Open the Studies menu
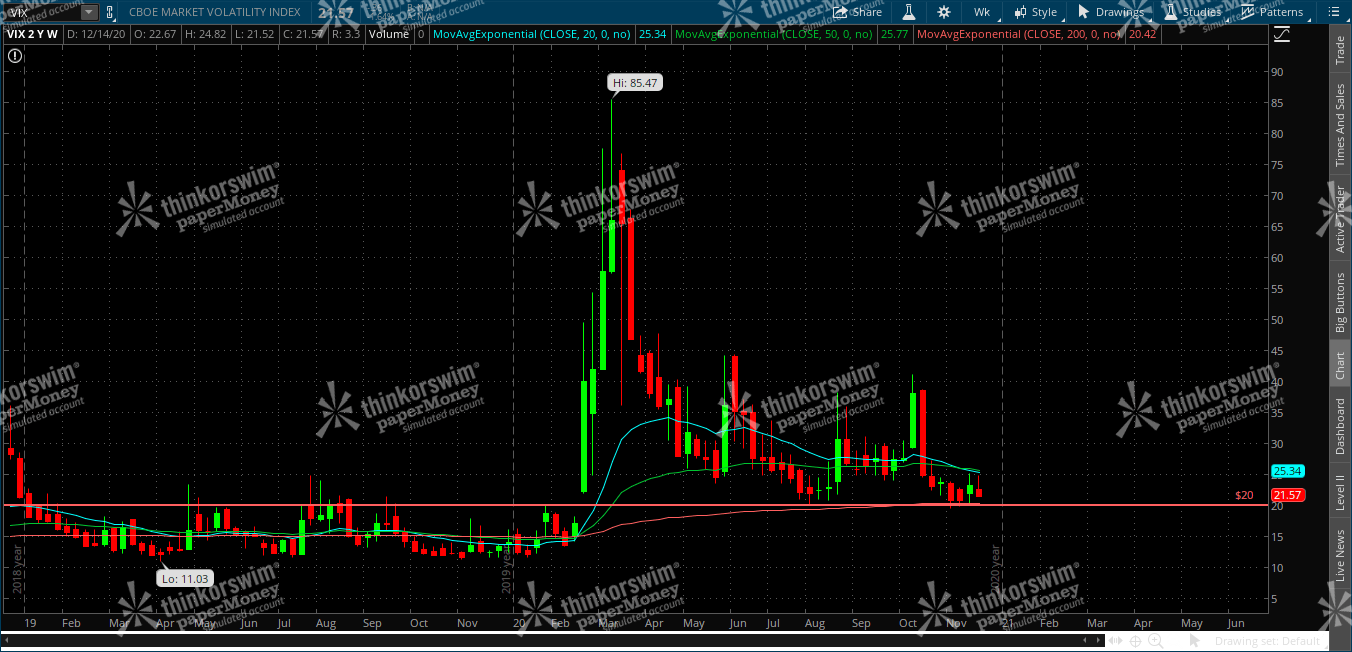 [1192, 12]
